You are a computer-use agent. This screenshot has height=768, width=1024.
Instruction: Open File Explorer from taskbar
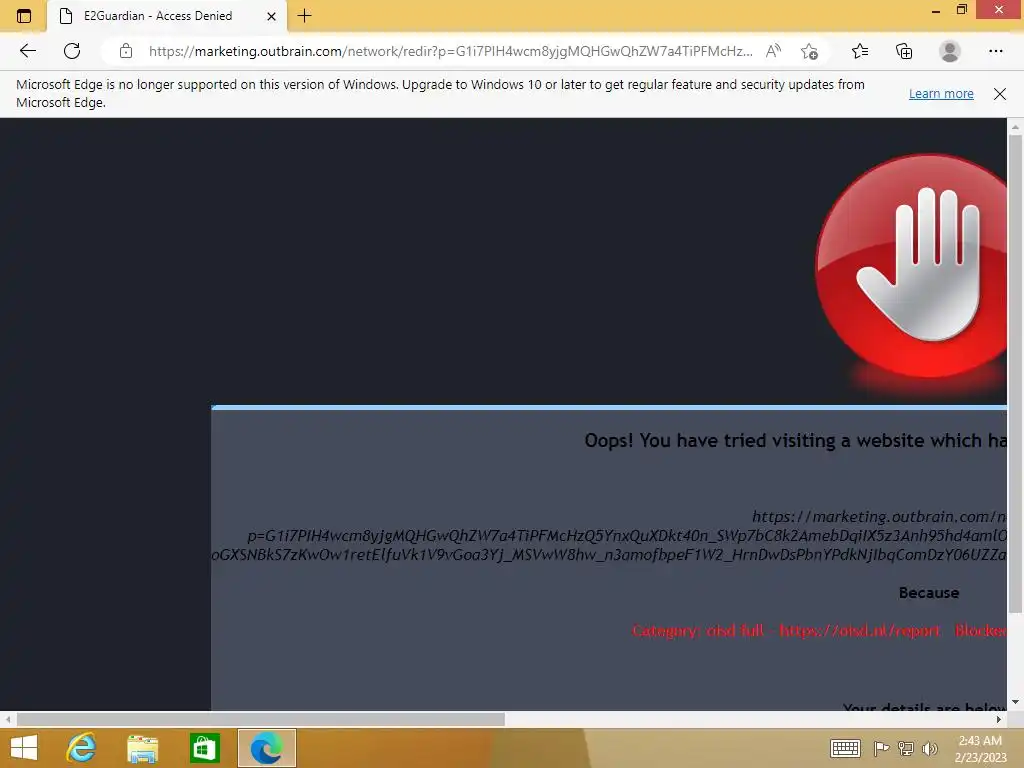pos(143,748)
